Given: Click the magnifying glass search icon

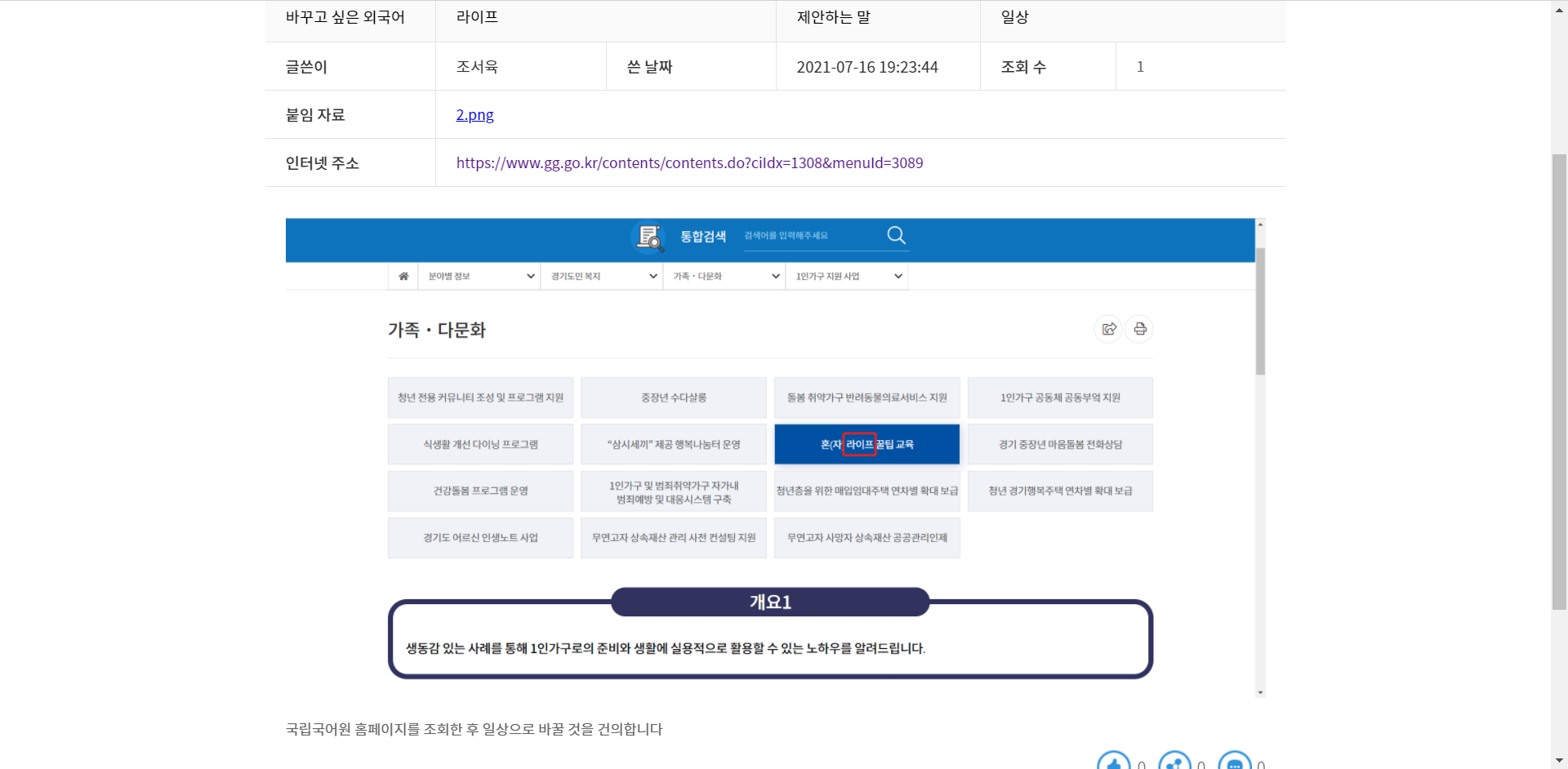Looking at the screenshot, I should (896, 235).
